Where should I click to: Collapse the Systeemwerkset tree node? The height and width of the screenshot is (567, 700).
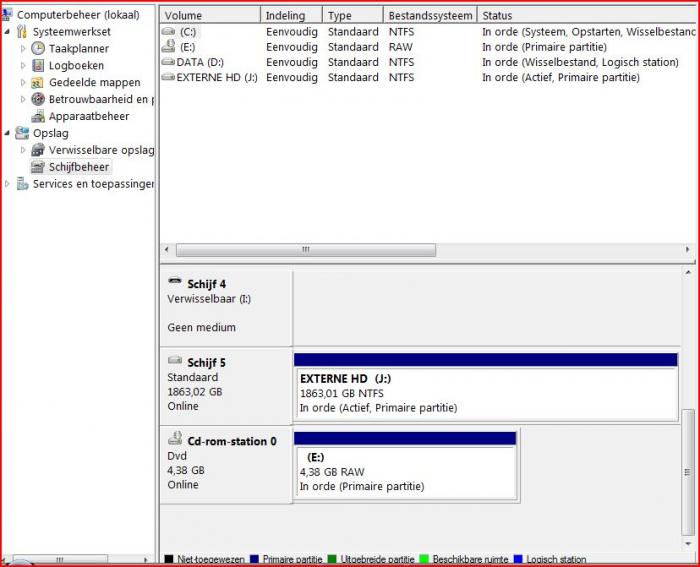click(x=8, y=32)
